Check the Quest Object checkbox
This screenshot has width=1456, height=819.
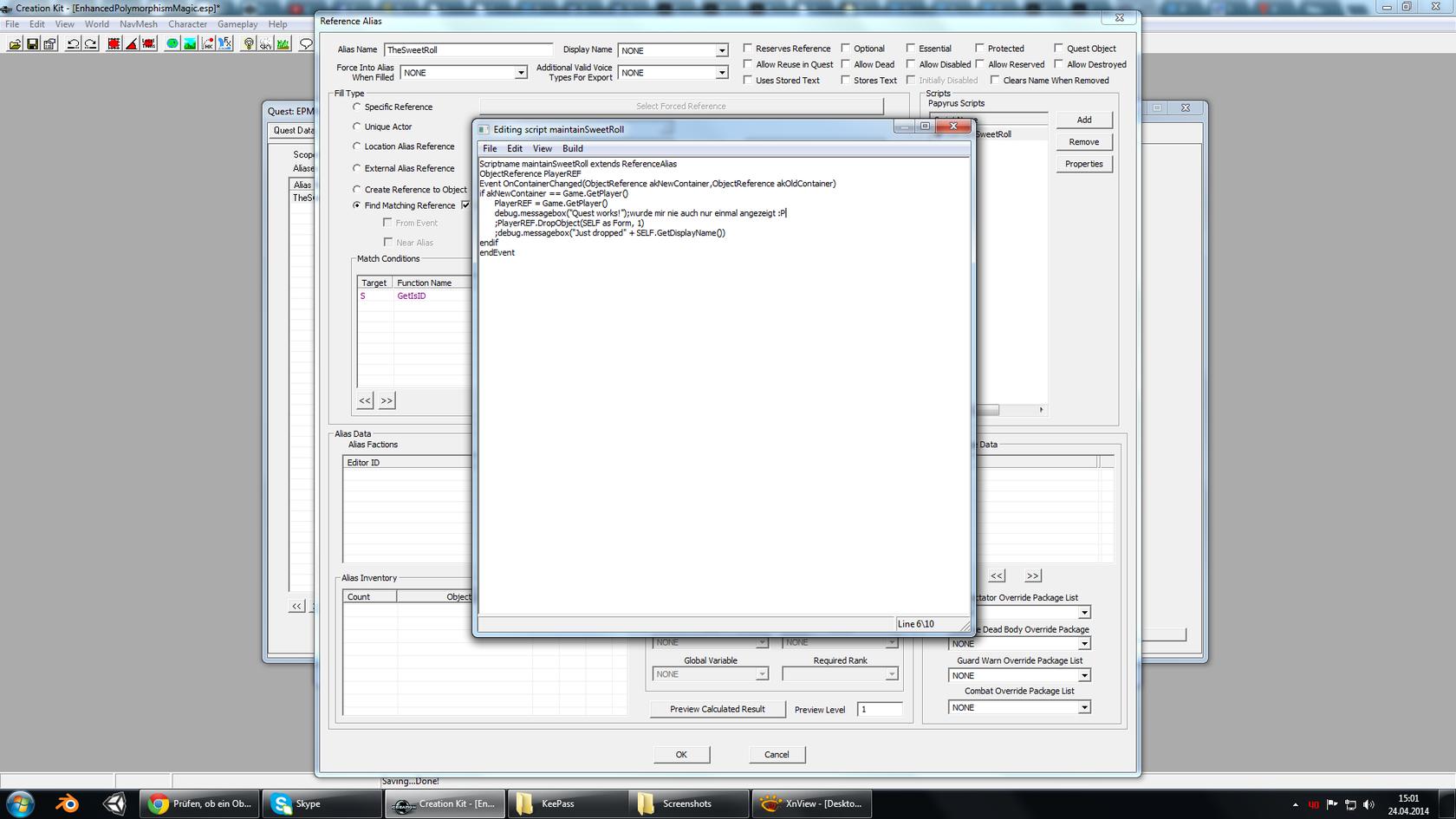[1059, 49]
